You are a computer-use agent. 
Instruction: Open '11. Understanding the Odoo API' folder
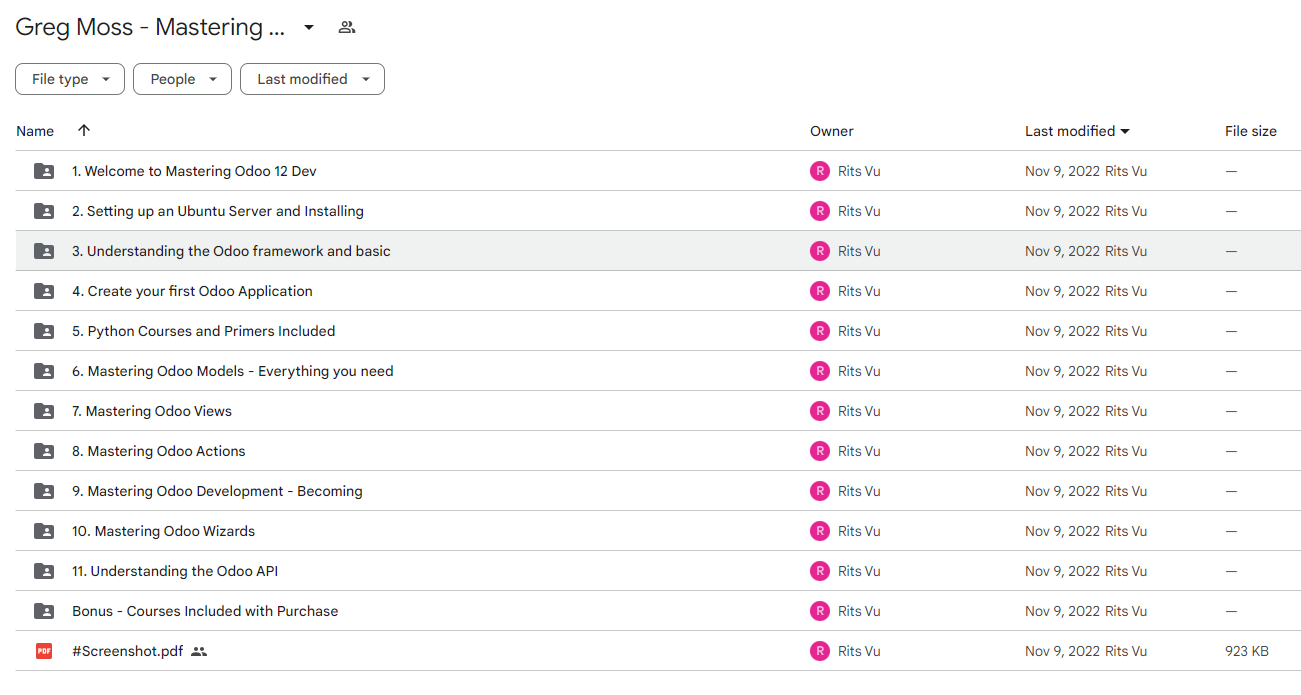[175, 571]
